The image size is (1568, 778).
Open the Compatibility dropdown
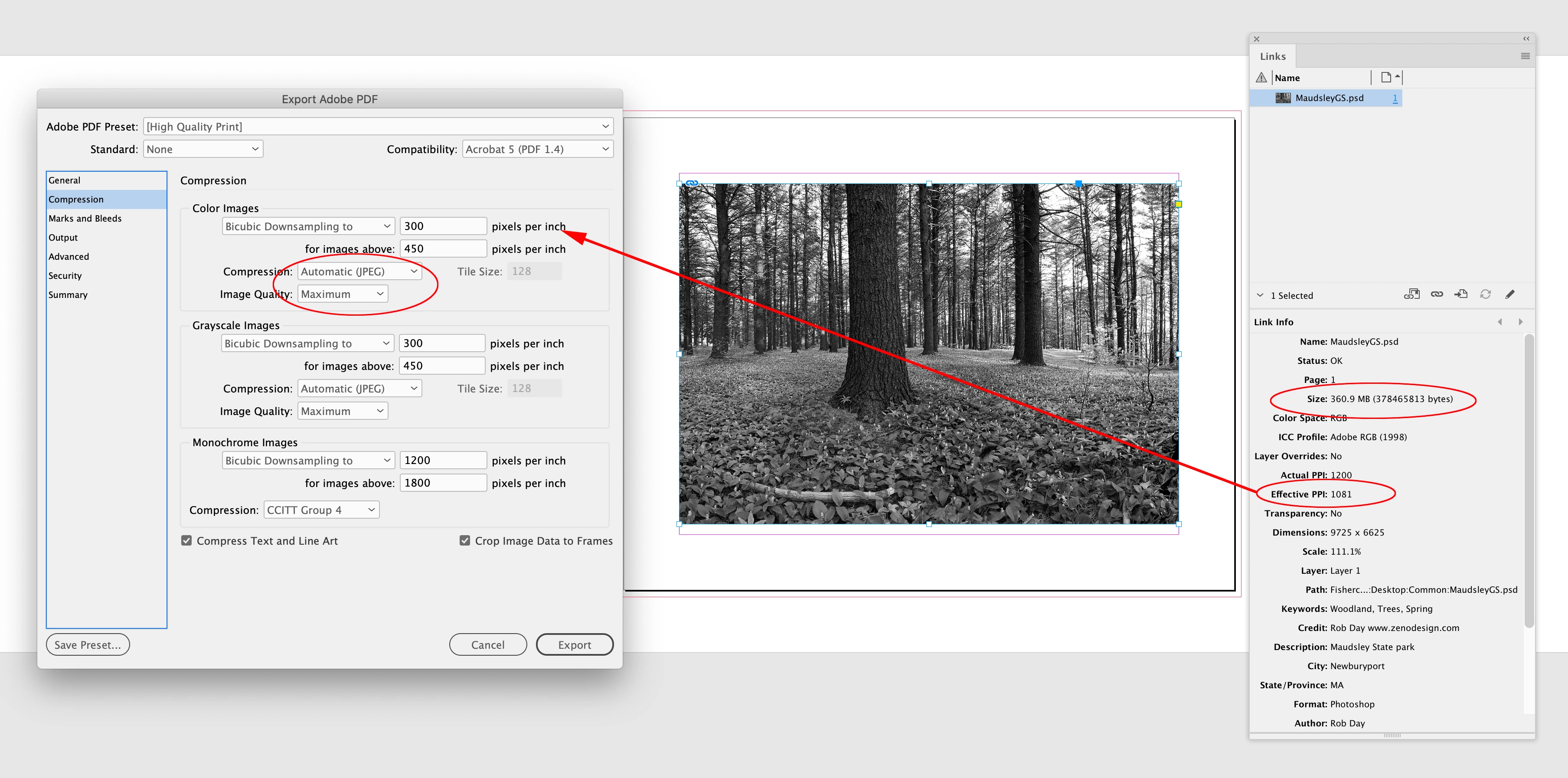click(537, 149)
